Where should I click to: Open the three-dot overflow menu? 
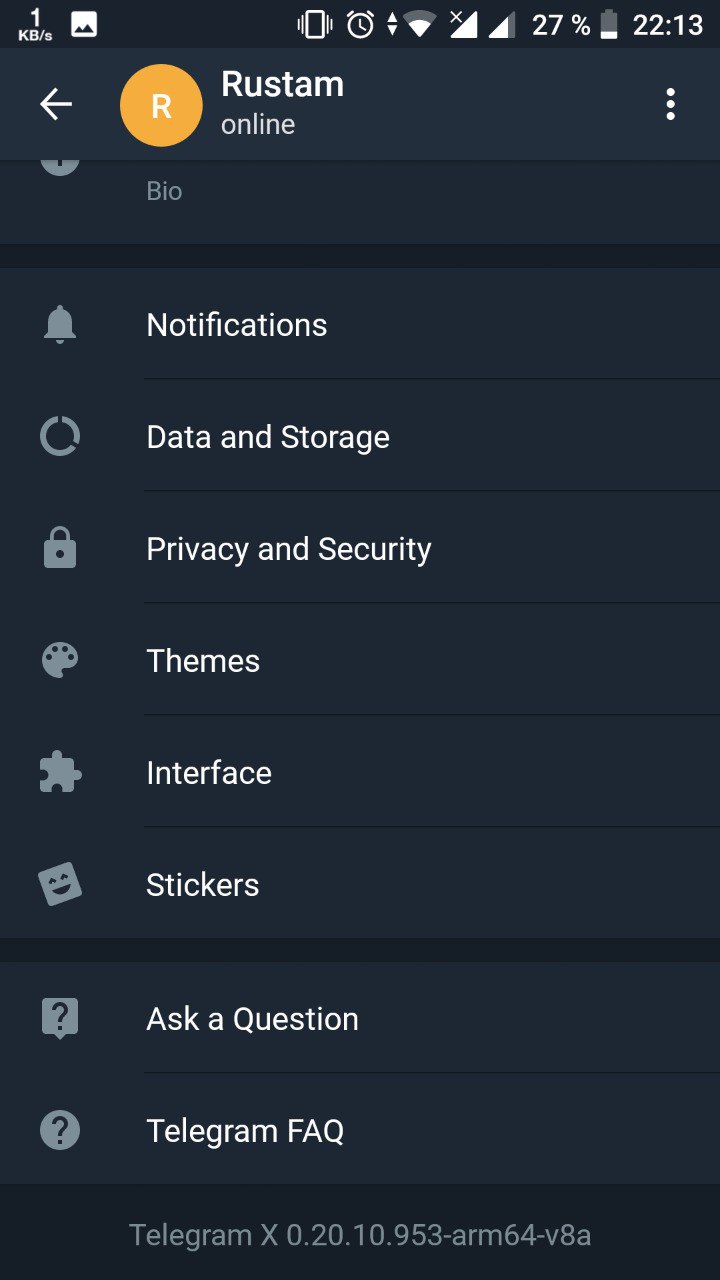click(670, 104)
